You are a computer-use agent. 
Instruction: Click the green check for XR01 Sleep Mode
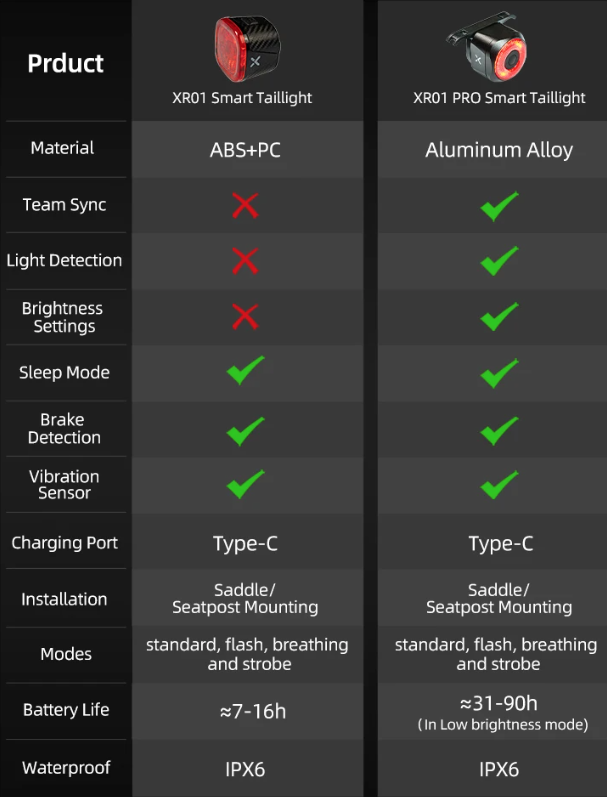point(246,370)
